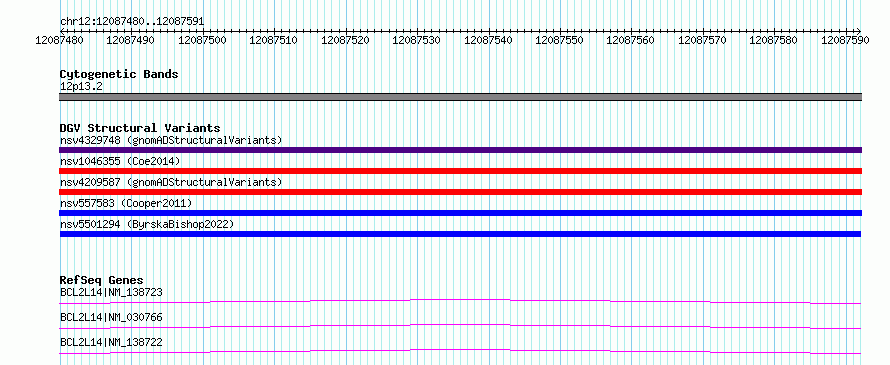
Task: Click ruler position 12087550
Action: click(x=559, y=40)
